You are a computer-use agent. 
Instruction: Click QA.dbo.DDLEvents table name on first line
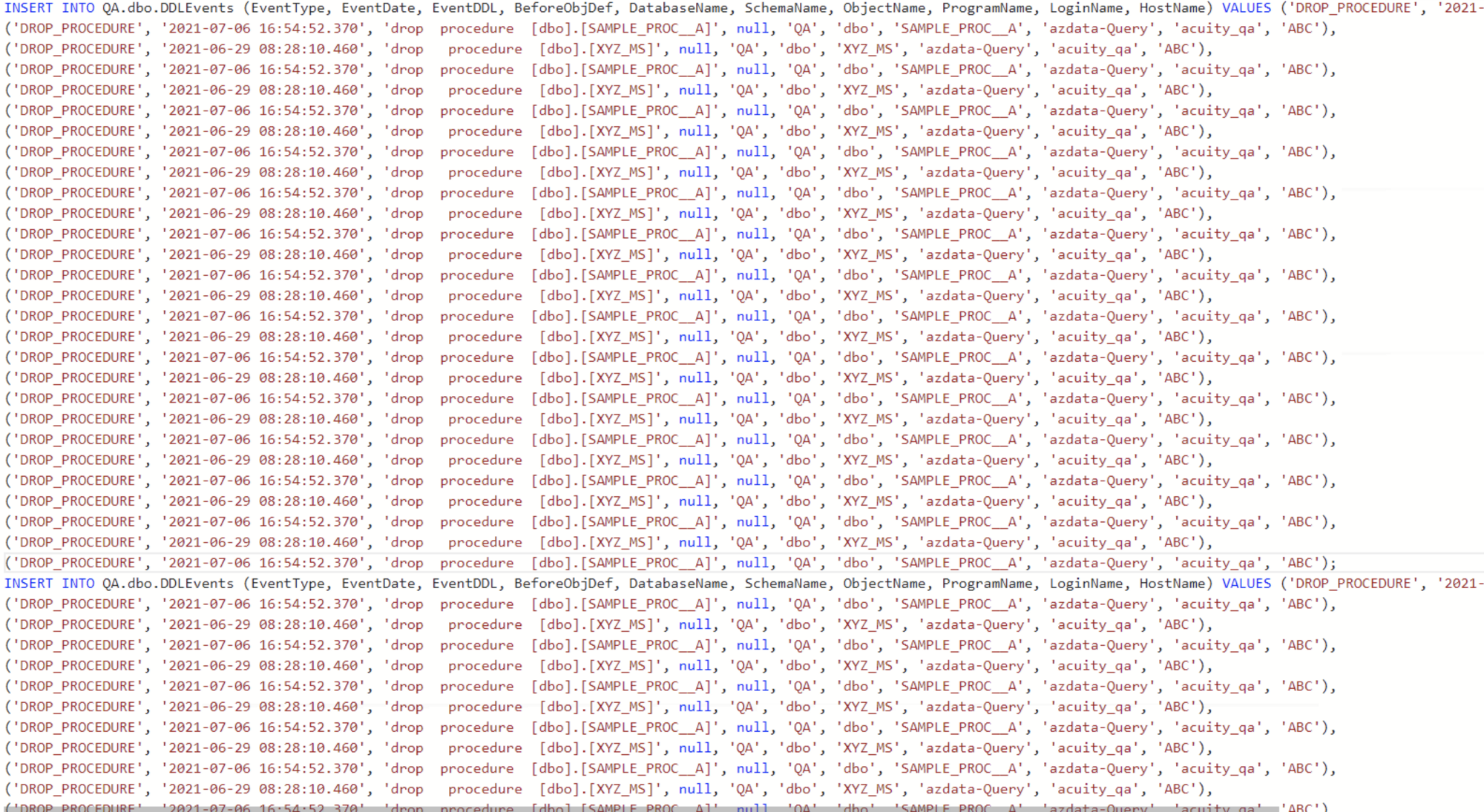click(168, 8)
